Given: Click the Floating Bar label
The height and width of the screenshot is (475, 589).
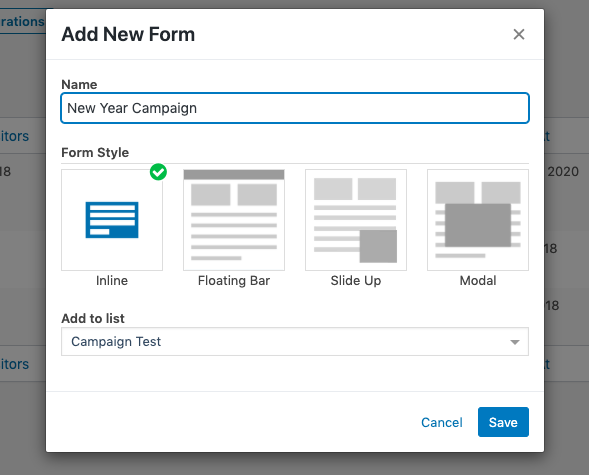Looking at the screenshot, I should 234,281.
